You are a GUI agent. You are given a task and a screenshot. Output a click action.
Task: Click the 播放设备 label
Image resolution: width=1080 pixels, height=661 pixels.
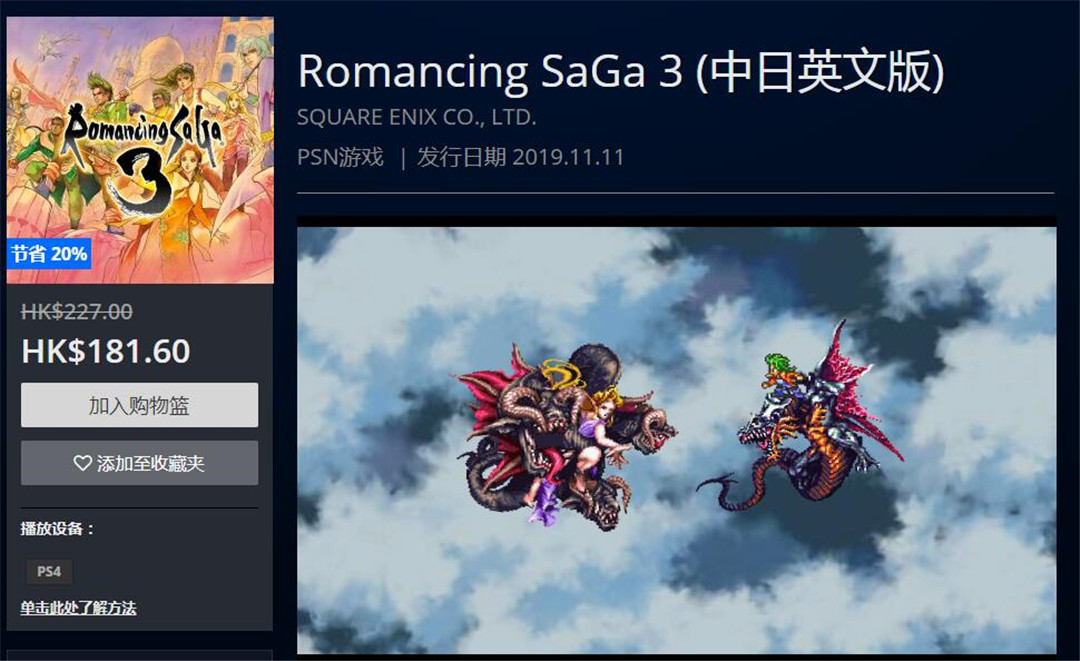(x=57, y=529)
